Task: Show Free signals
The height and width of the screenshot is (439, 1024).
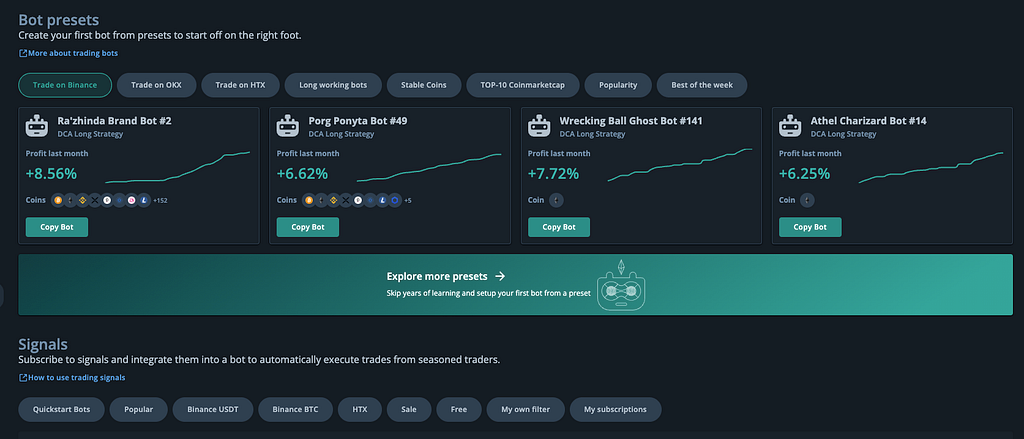Action: [x=459, y=410]
